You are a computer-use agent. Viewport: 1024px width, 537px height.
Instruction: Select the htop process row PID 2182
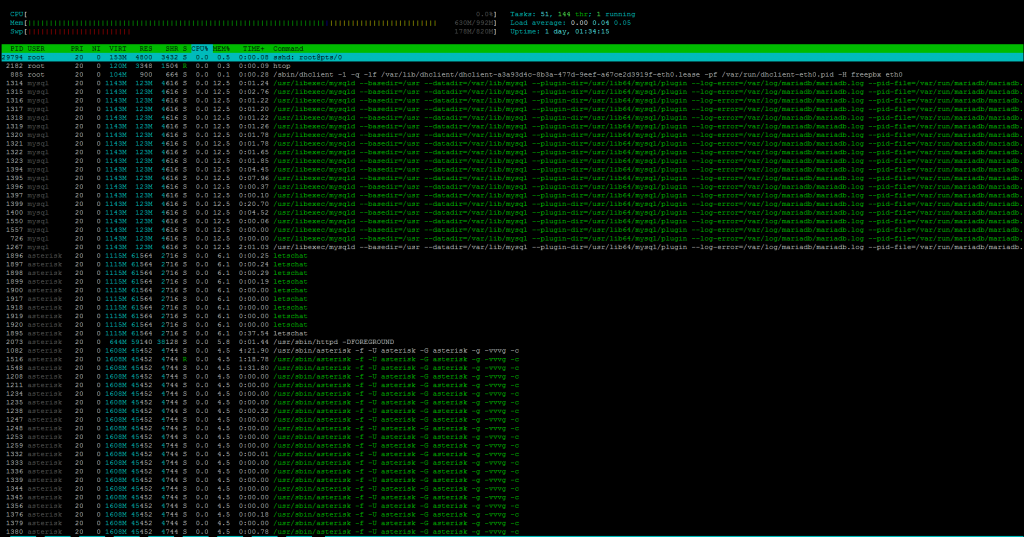coord(512,66)
